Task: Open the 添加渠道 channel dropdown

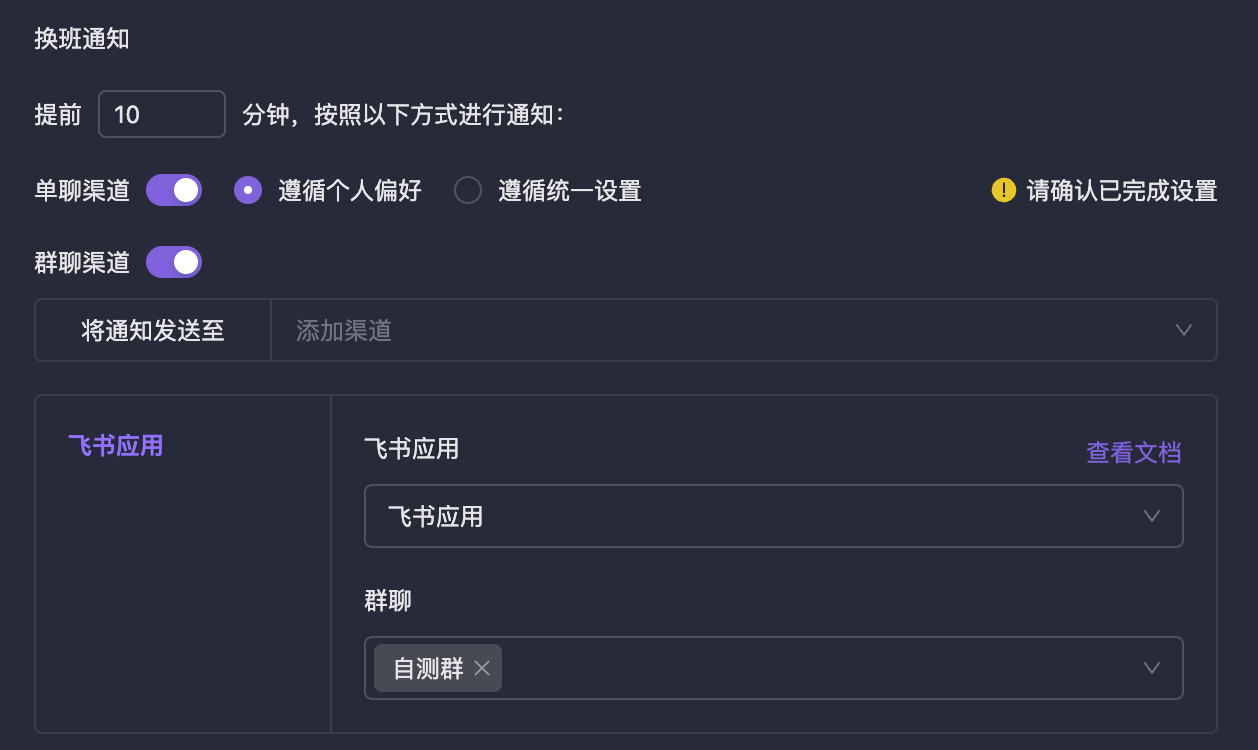Action: tap(700, 330)
